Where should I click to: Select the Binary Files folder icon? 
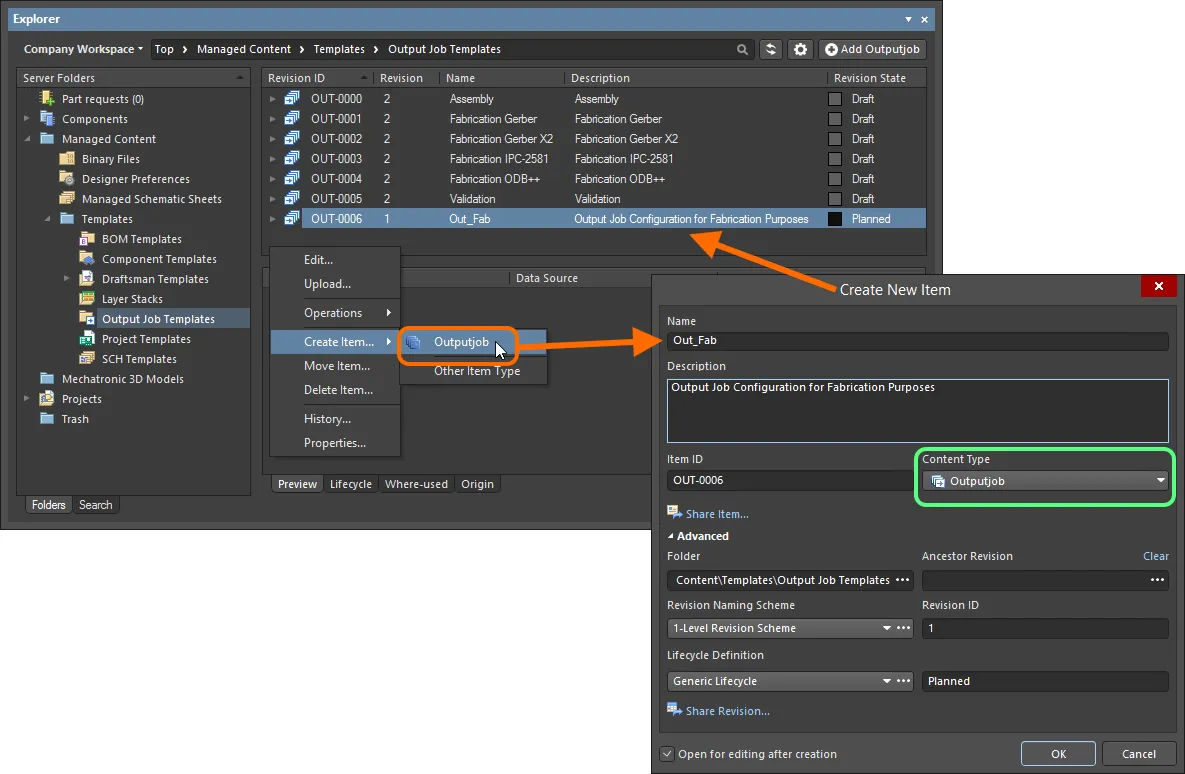[x=67, y=159]
